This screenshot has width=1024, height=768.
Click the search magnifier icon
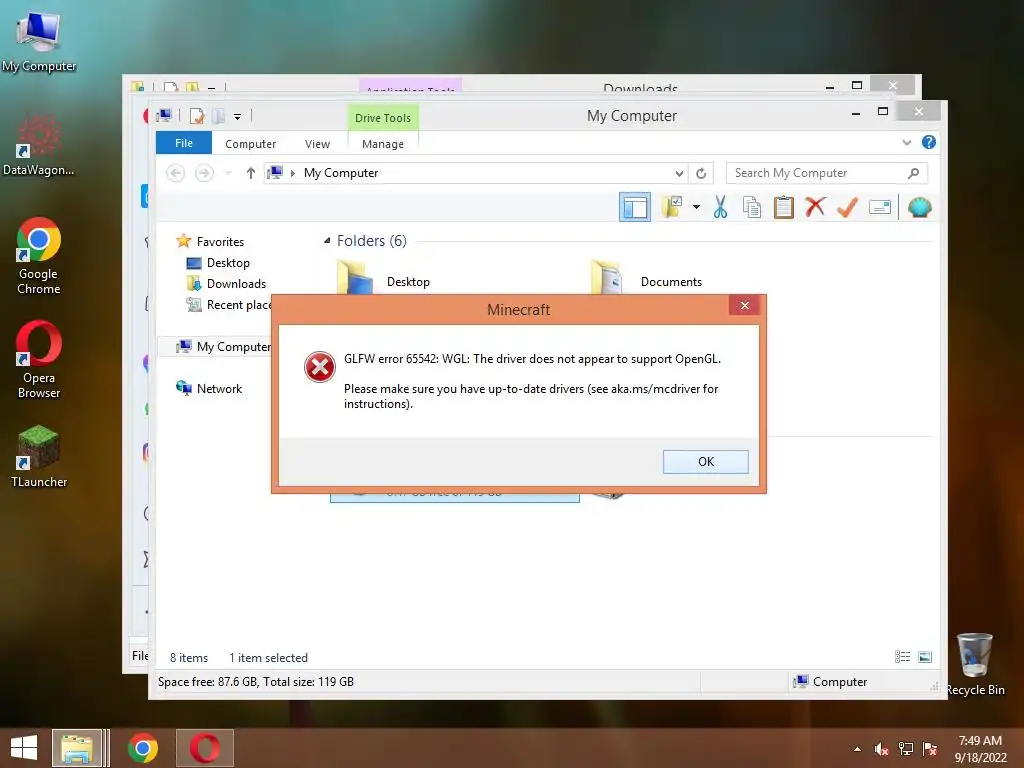pyautogui.click(x=914, y=173)
